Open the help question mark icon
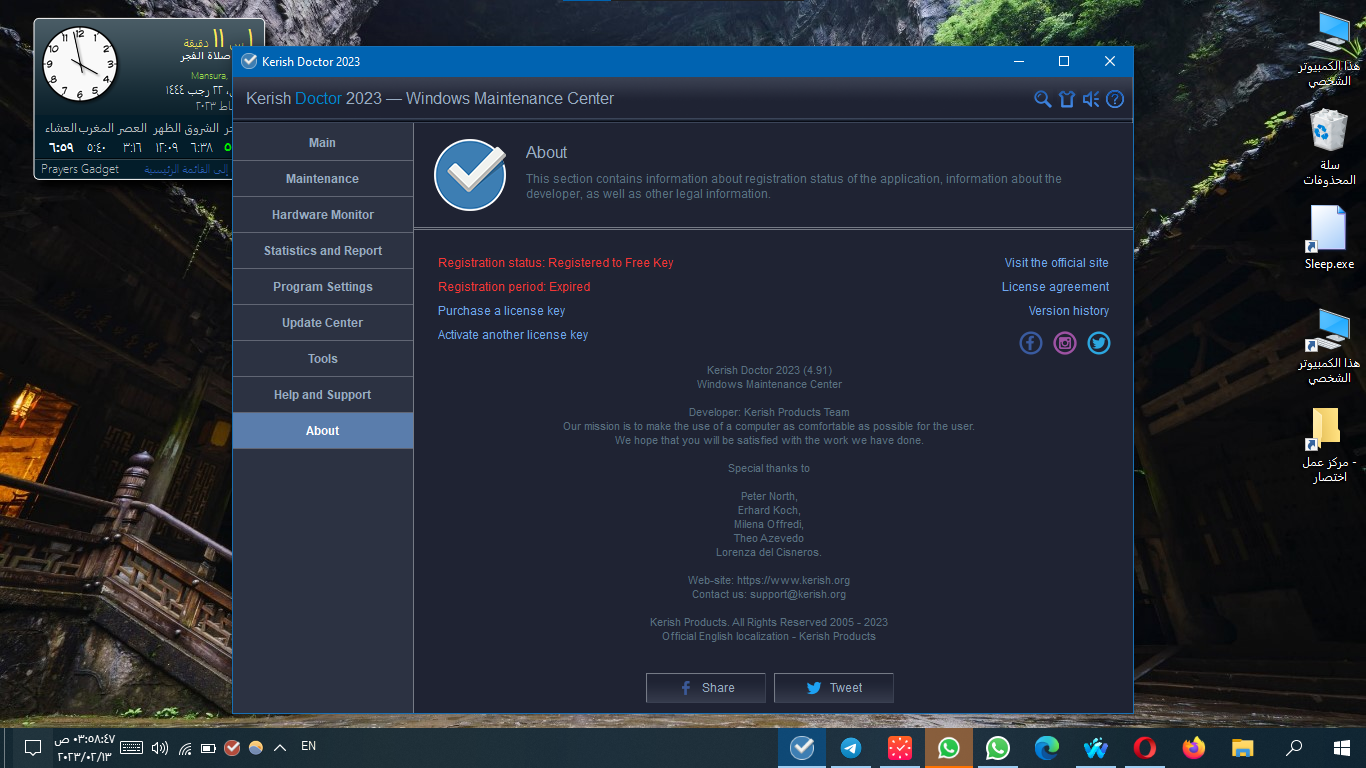 point(1115,99)
